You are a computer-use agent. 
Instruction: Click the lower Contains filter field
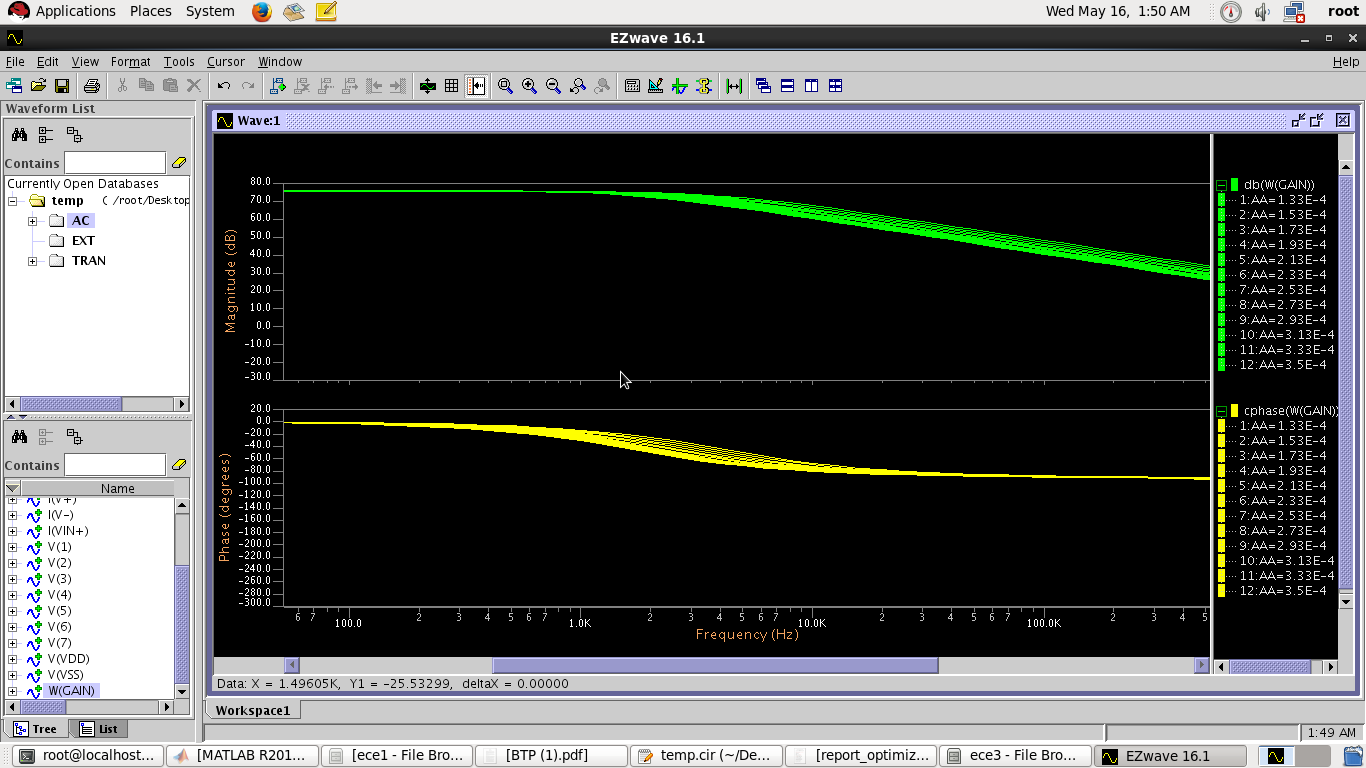click(x=114, y=465)
